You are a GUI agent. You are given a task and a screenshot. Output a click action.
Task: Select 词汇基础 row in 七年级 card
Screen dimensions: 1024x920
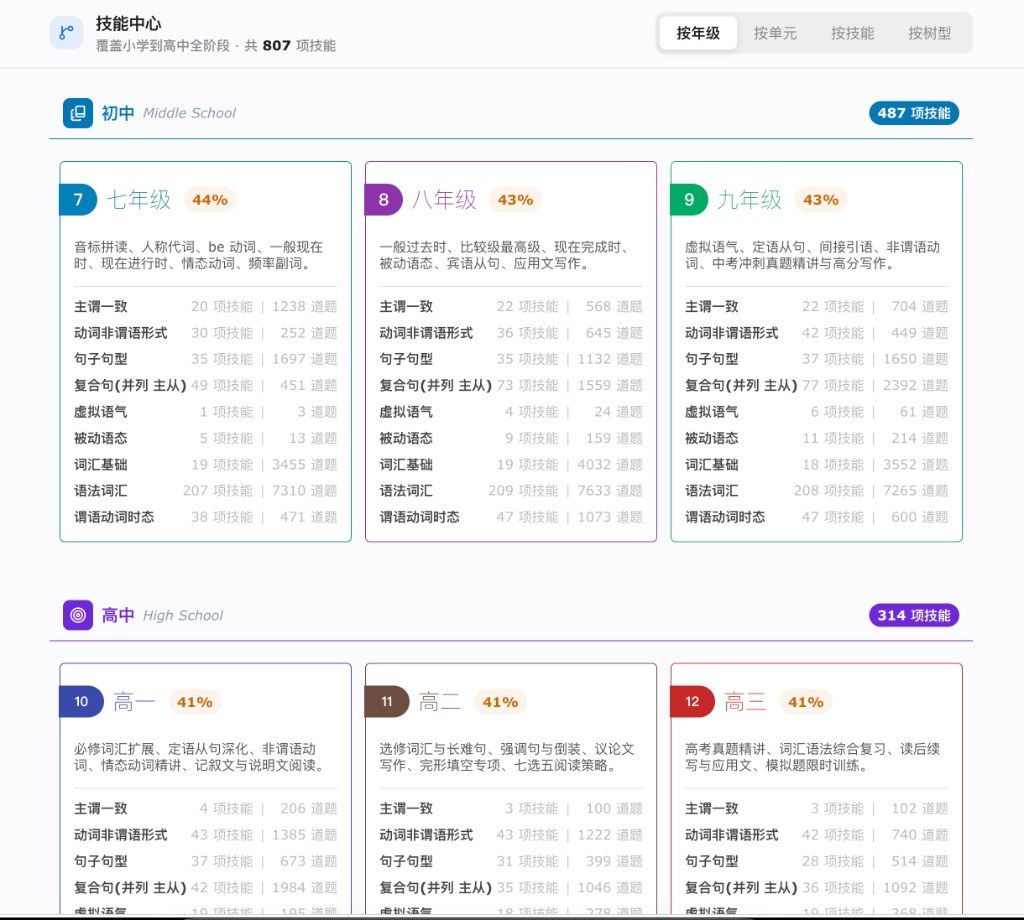(x=206, y=464)
